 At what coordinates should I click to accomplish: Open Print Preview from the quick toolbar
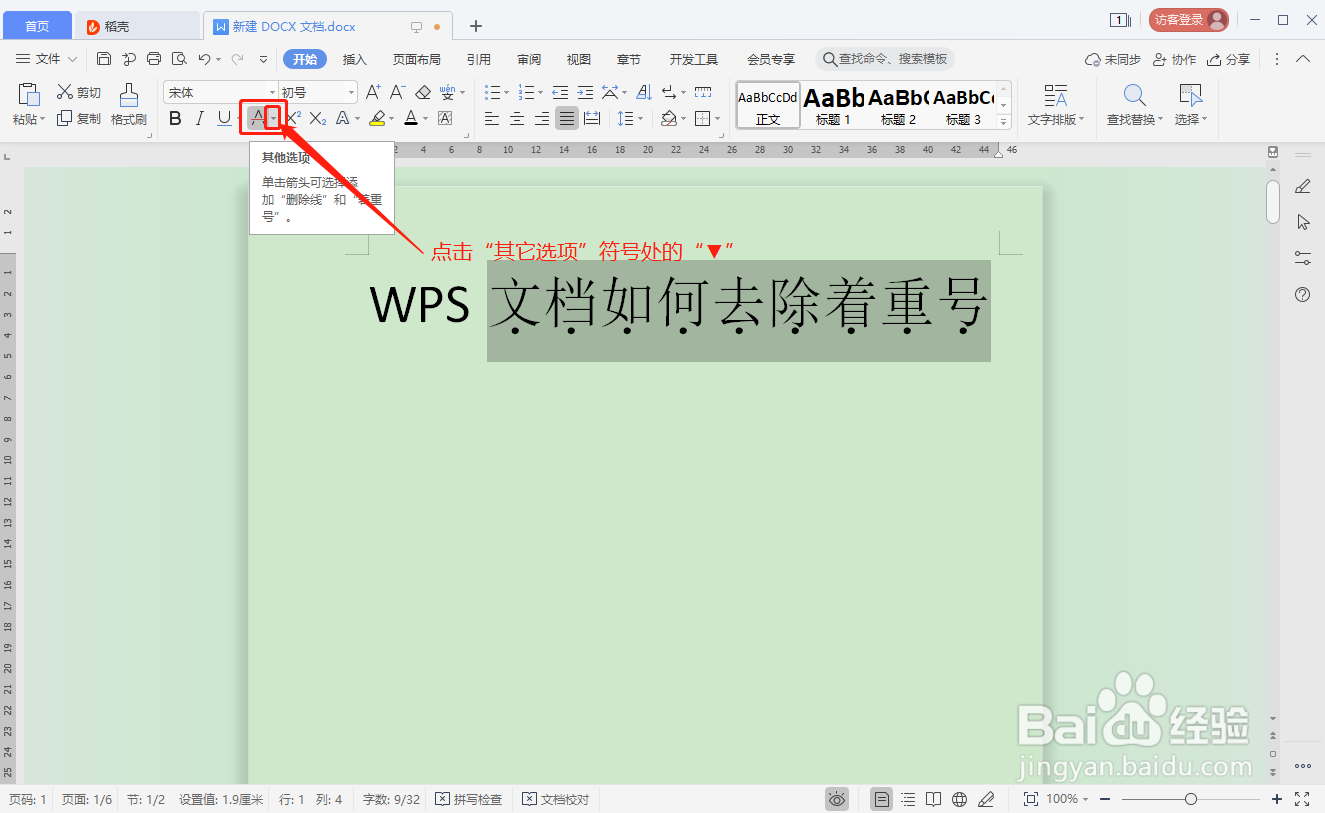pyautogui.click(x=179, y=59)
